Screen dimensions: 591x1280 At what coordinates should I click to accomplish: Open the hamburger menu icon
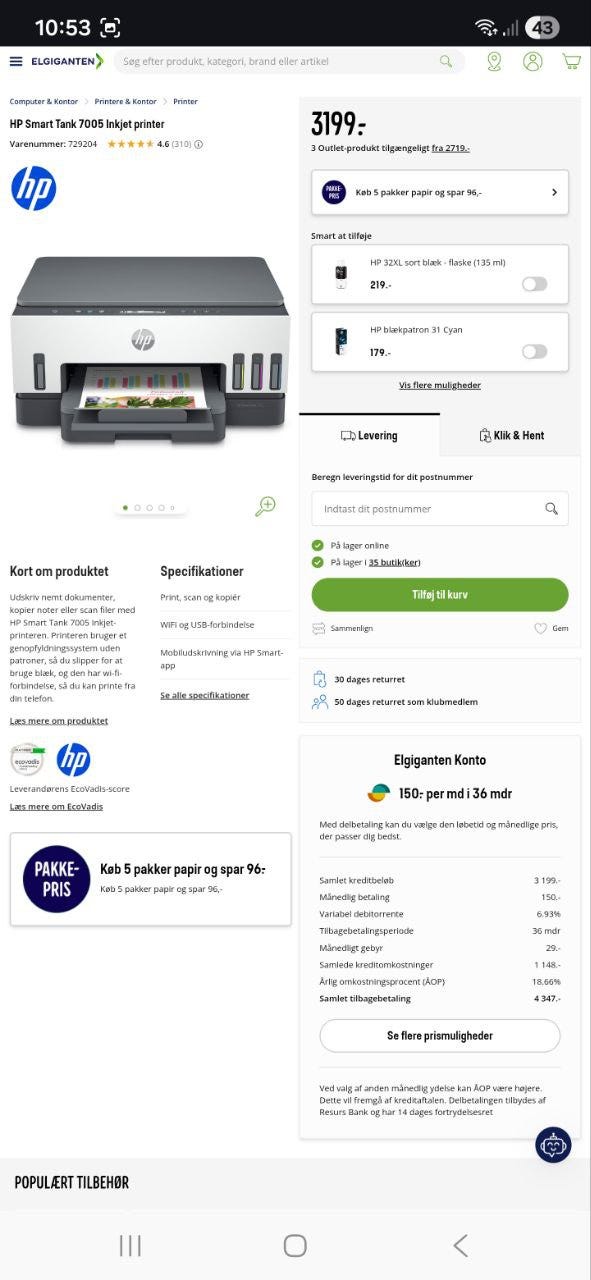(x=16, y=61)
